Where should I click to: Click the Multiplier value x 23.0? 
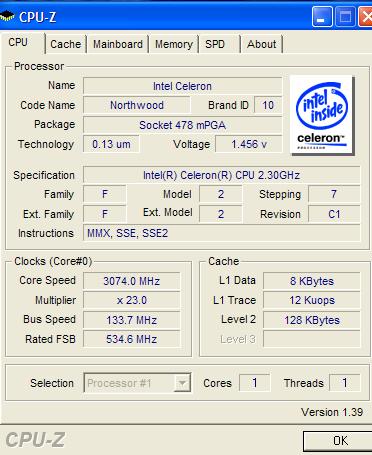tap(132, 300)
